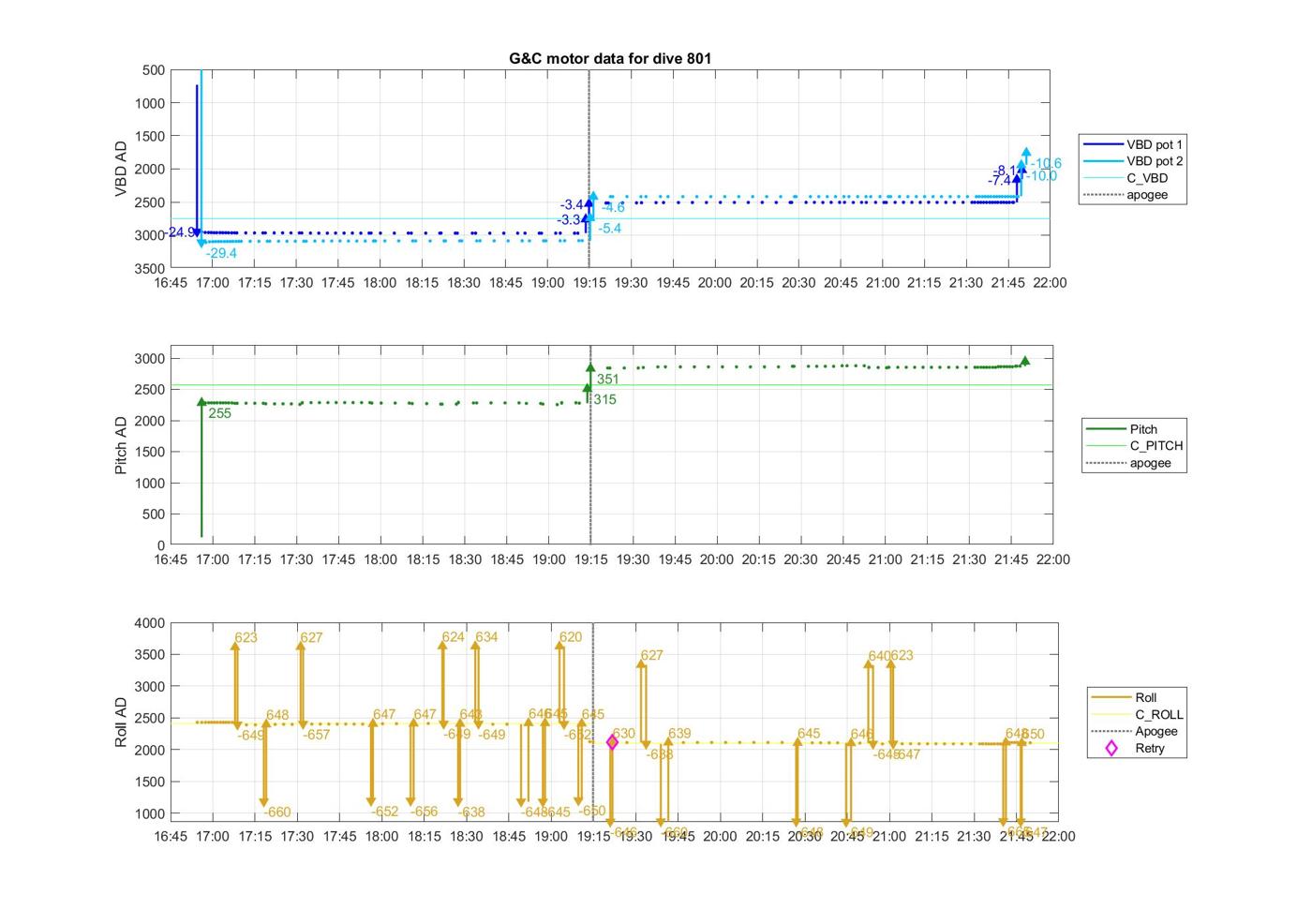This screenshot has width=1312, height=924.
Task: Click the '315' annotation in the Pitch plot
Action: pyautogui.click(x=605, y=399)
